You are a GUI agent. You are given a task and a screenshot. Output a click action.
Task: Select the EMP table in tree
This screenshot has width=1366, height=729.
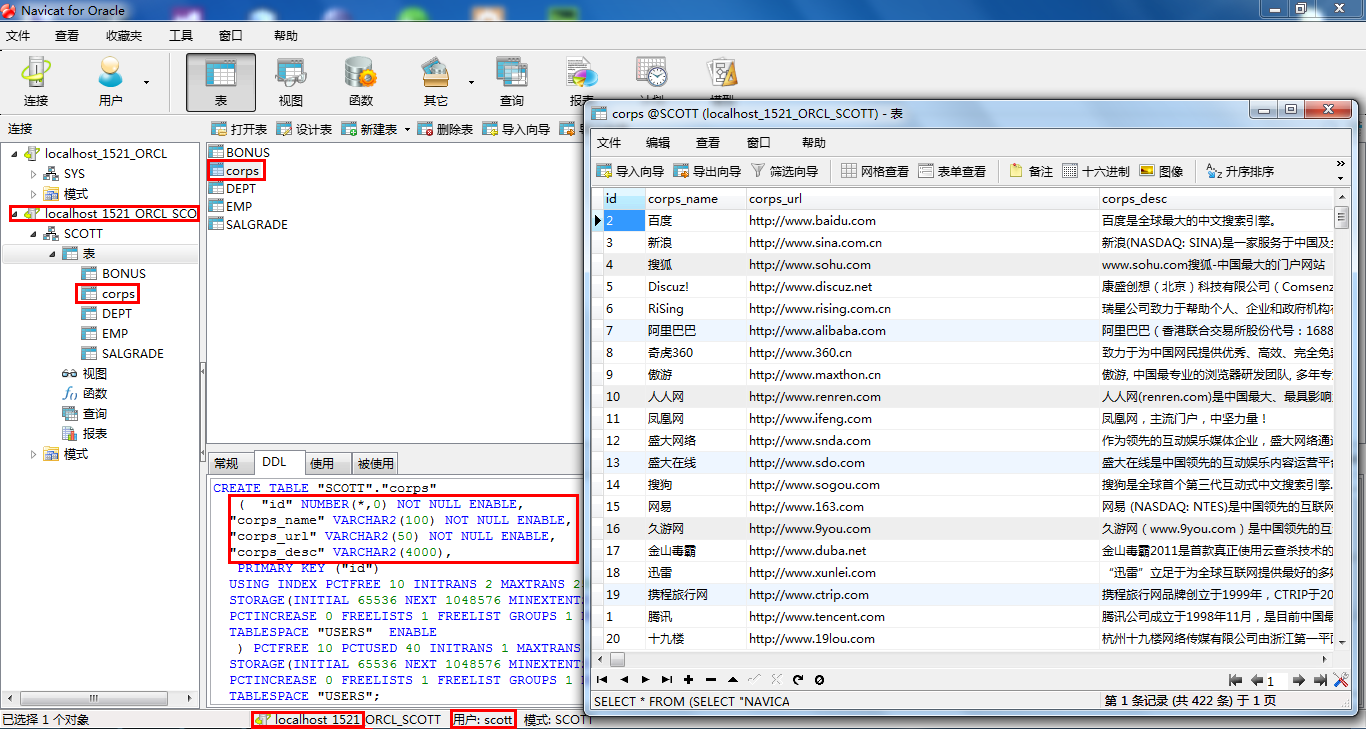[x=115, y=333]
